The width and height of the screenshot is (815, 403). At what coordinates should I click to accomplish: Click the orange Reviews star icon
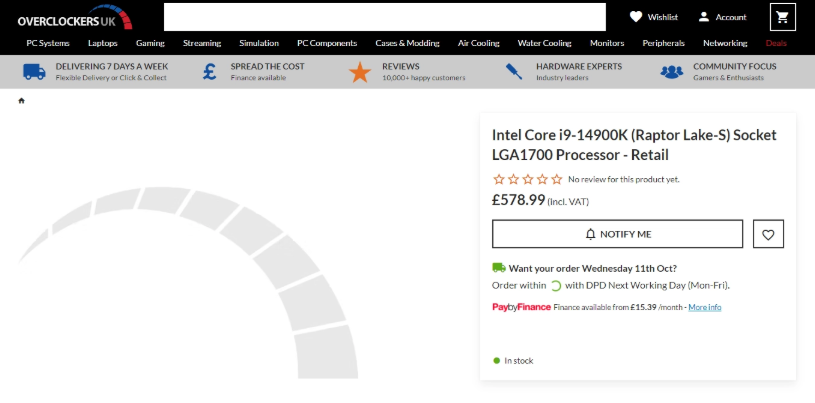click(x=360, y=72)
